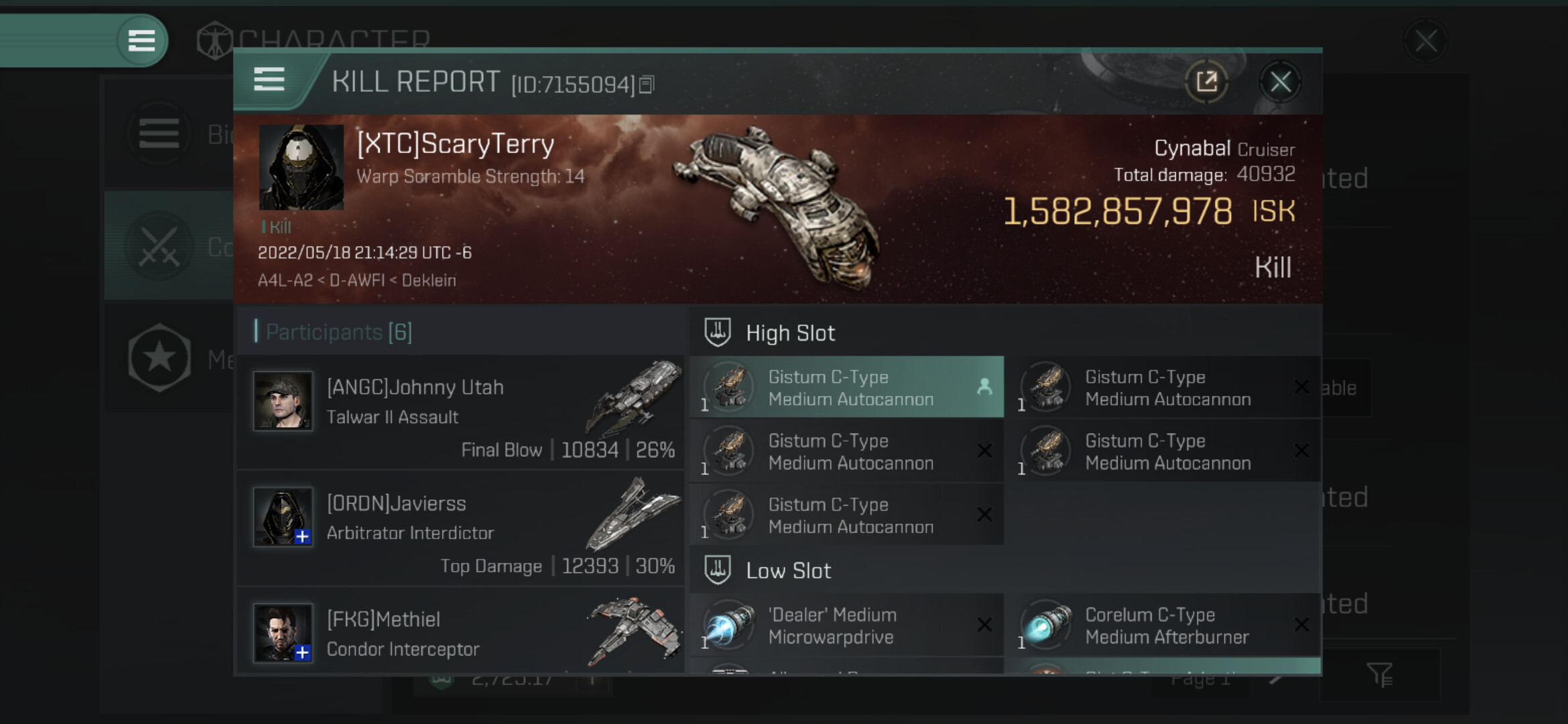
Task: Click the A4L-A2 system location link
Action: click(x=285, y=280)
